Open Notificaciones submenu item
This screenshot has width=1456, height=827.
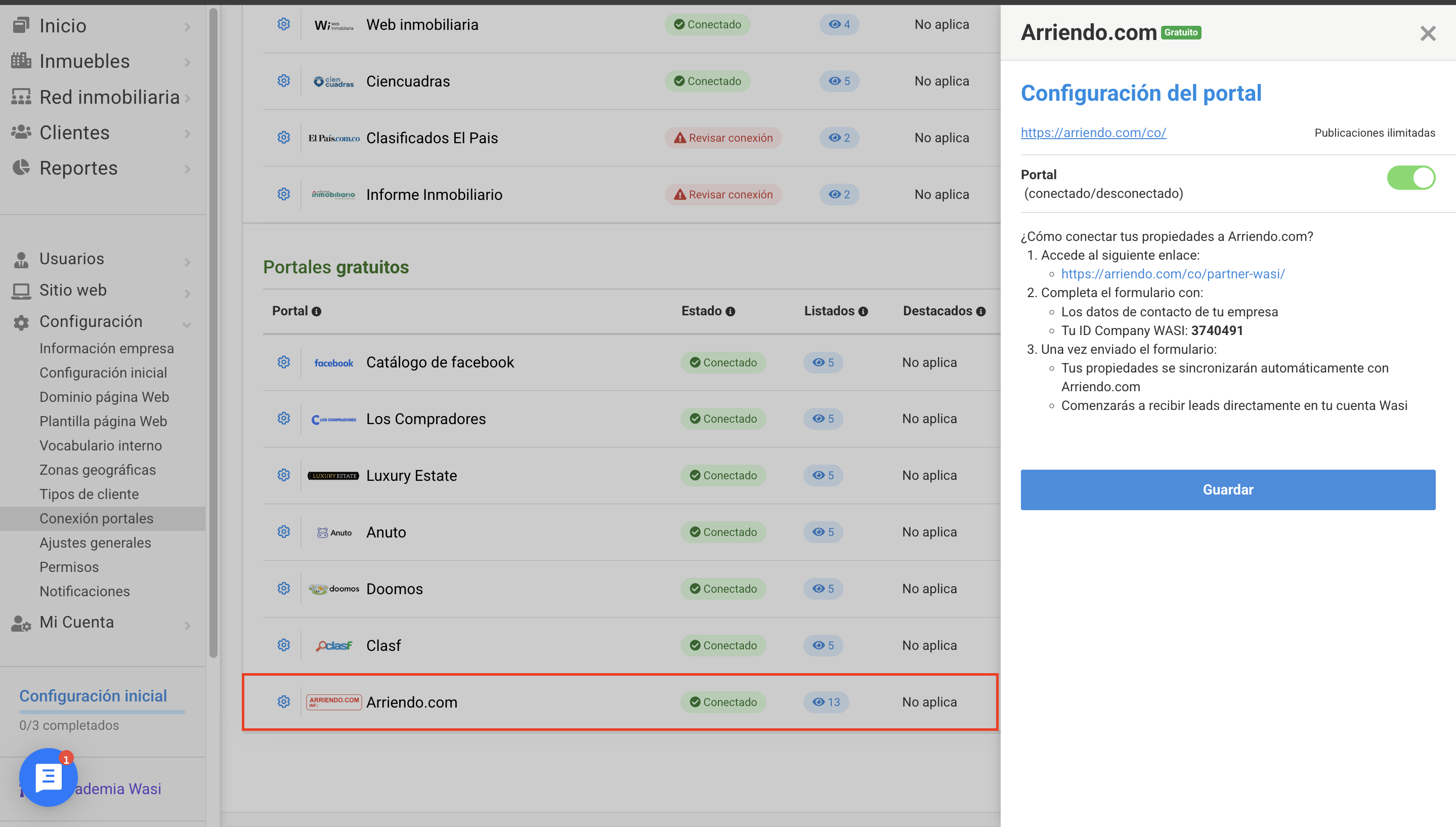click(x=84, y=591)
